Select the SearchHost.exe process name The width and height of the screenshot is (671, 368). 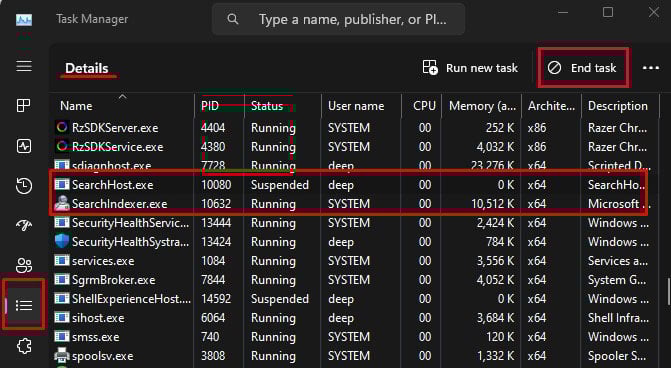pyautogui.click(x=113, y=185)
